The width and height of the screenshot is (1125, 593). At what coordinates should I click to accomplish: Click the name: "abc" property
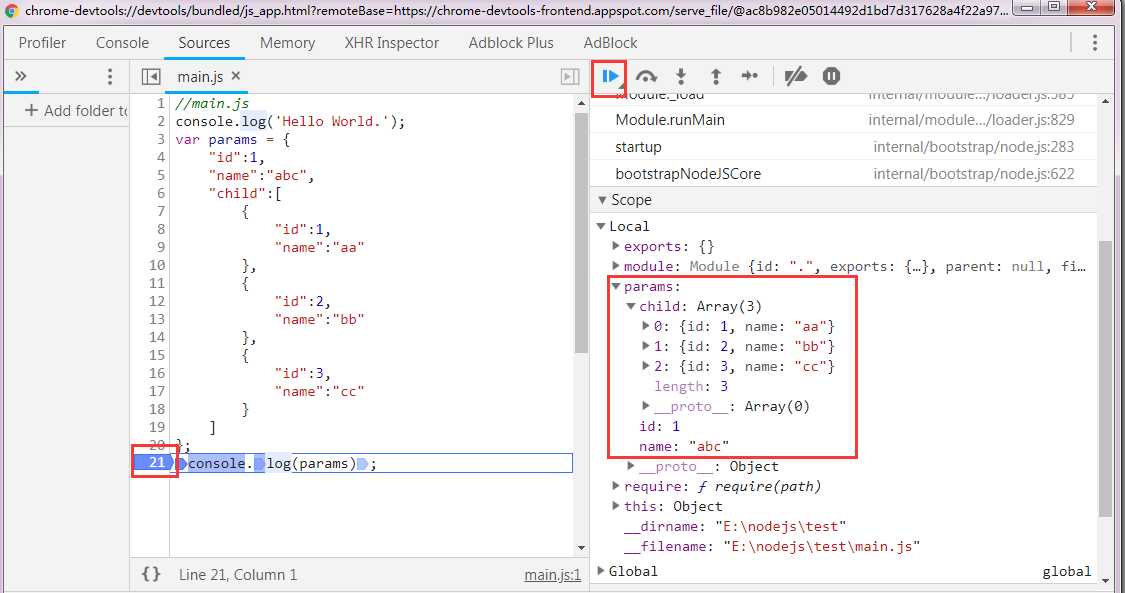(x=684, y=447)
